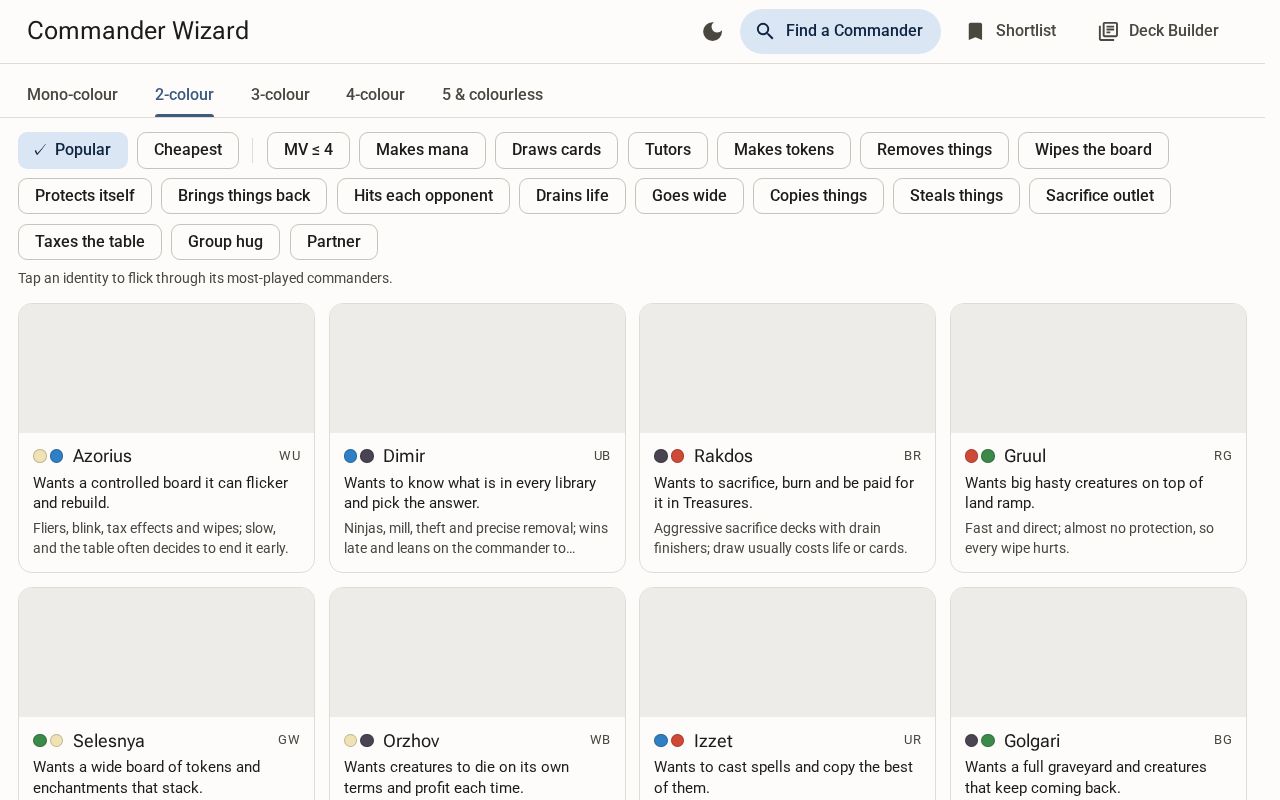Enable the Drains life filter
Screen dimensions: 1280x800
[x=572, y=196]
